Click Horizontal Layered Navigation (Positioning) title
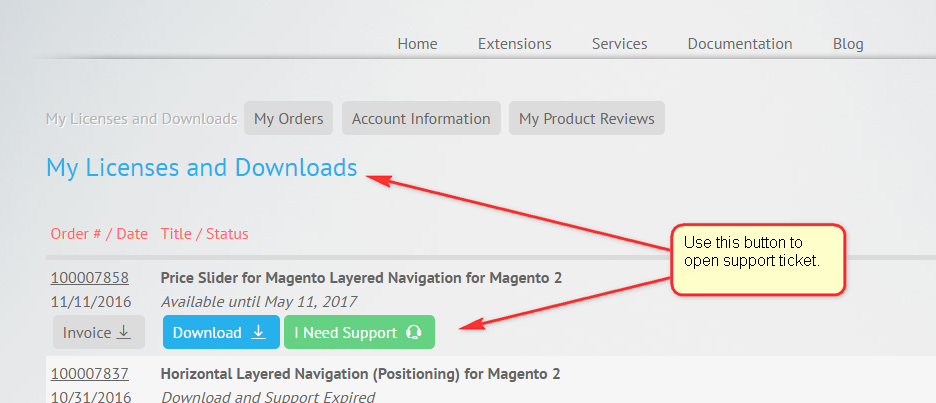 click(x=361, y=374)
